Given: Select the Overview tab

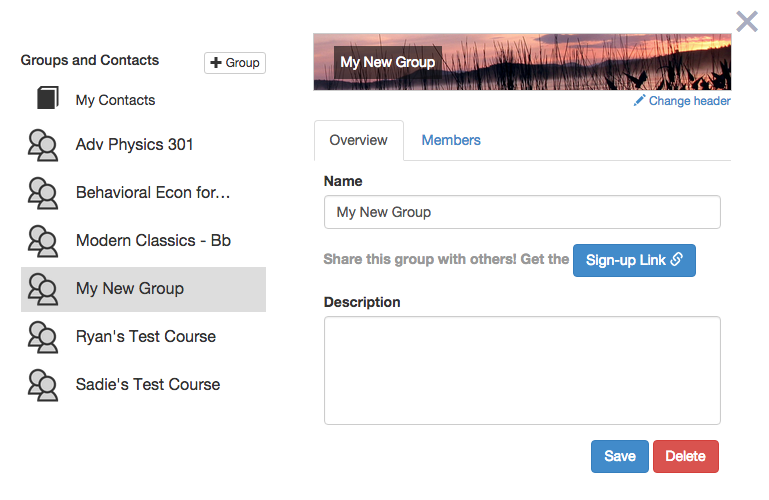Looking at the screenshot, I should point(359,140).
